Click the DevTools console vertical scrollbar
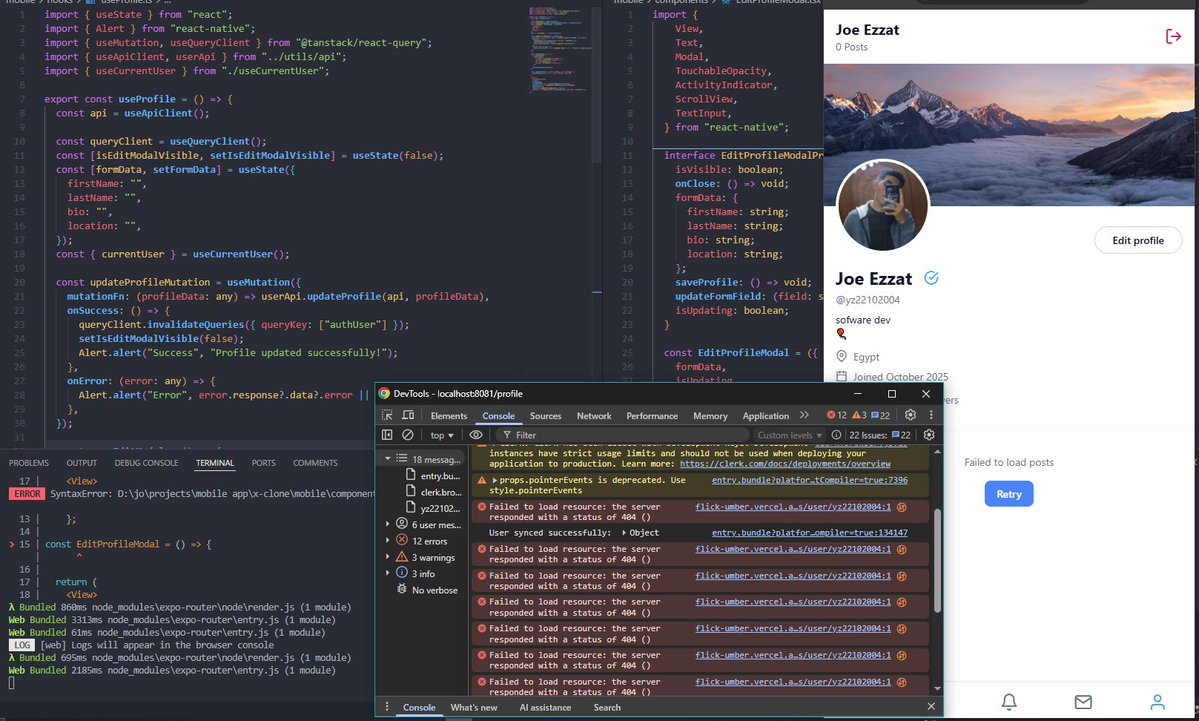This screenshot has width=1199, height=721. pyautogui.click(x=938, y=561)
